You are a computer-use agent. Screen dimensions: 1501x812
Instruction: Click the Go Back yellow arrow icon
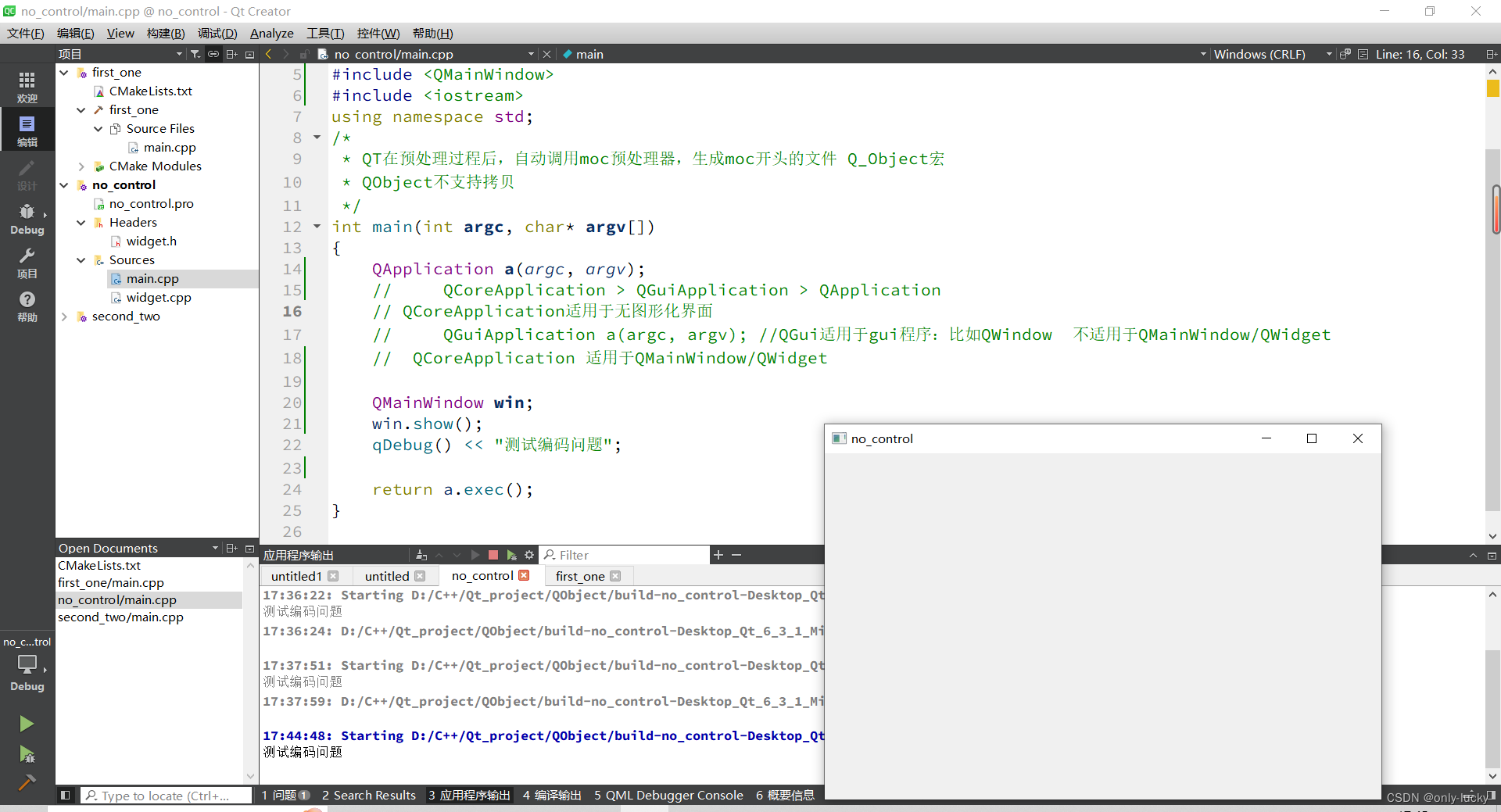point(268,54)
